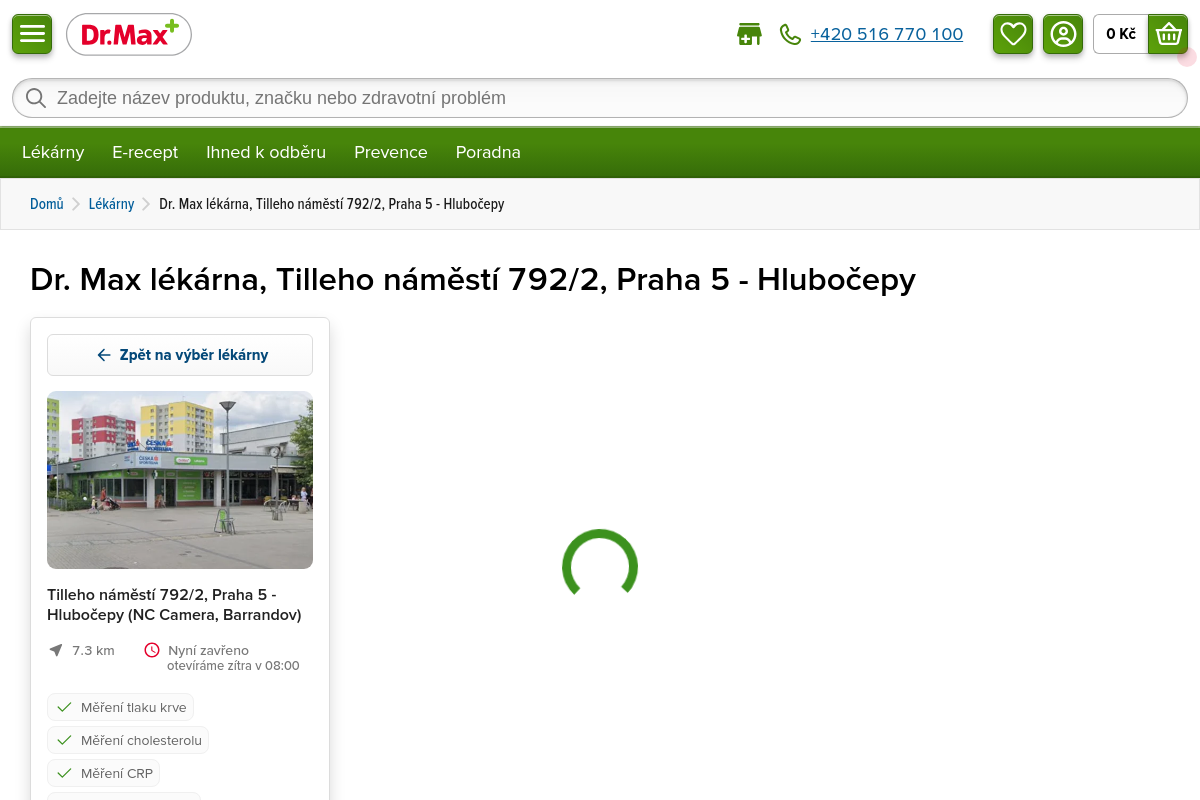This screenshot has width=1200, height=800.
Task: Call the +420 516 770 100 link
Action: coord(886,34)
